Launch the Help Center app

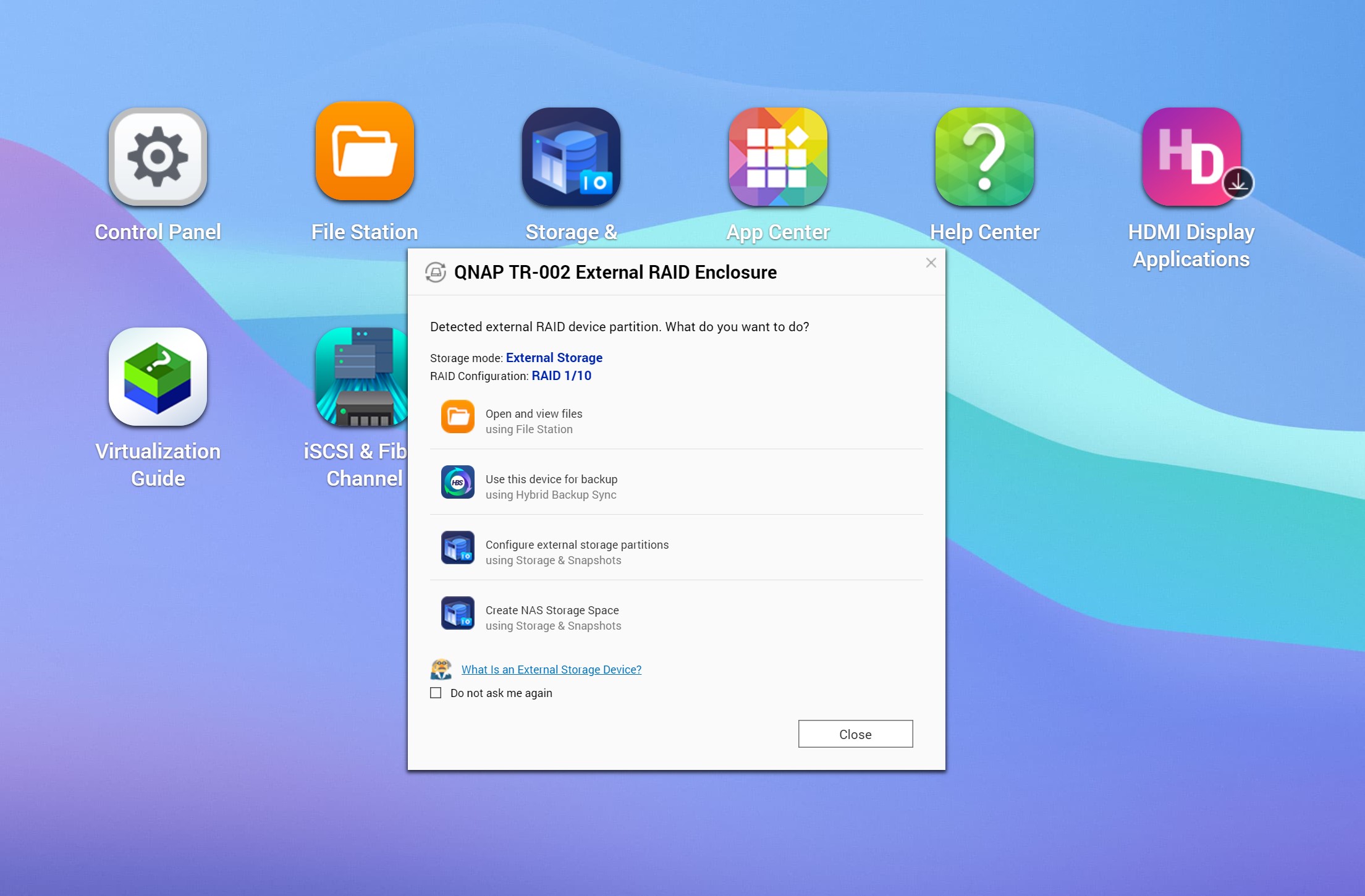coord(984,157)
